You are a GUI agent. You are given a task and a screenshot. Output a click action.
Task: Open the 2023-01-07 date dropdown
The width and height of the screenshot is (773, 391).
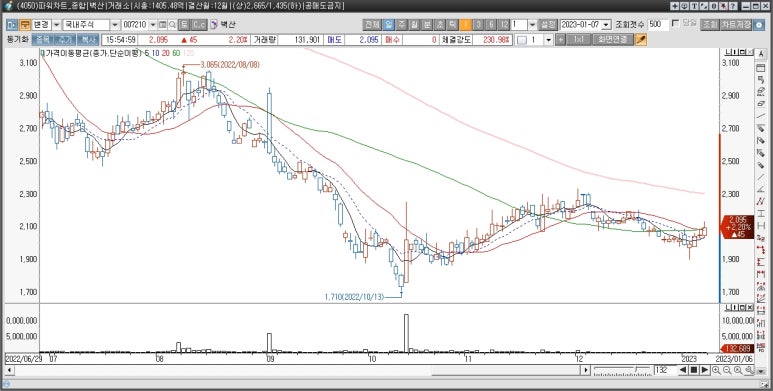606,25
